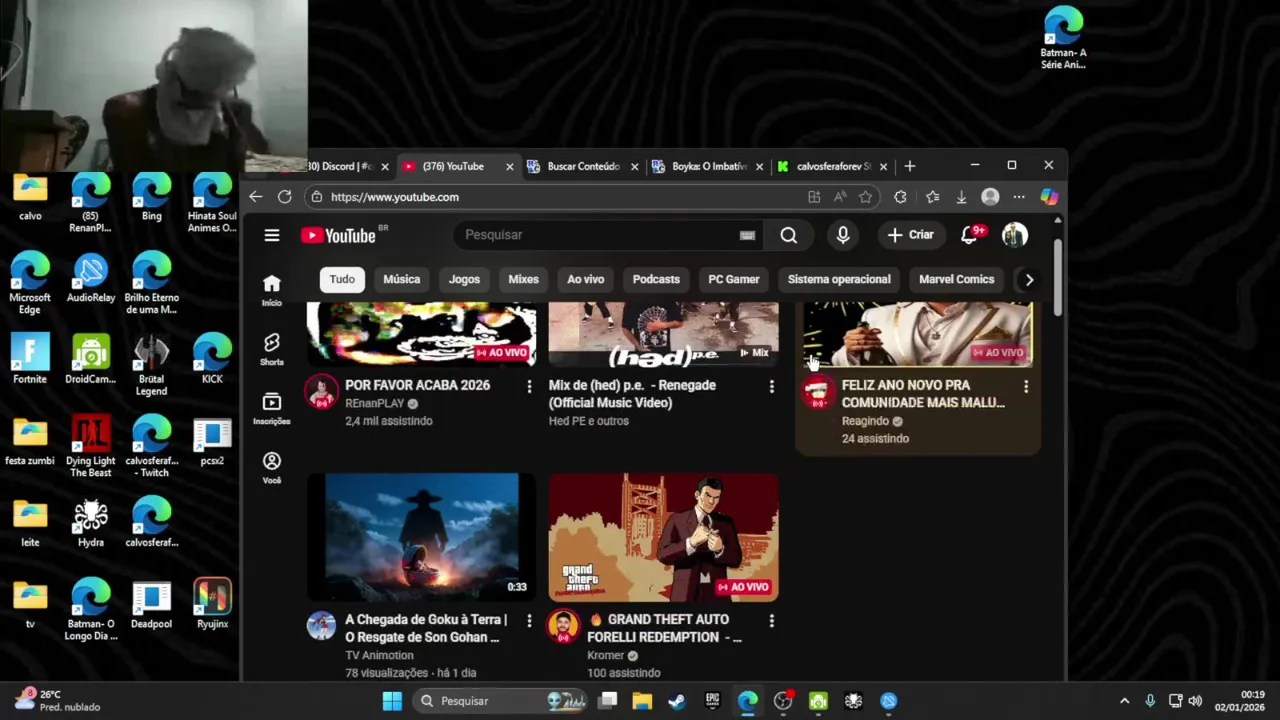Switch to calvosferaforev browser tab

[x=832, y=166]
